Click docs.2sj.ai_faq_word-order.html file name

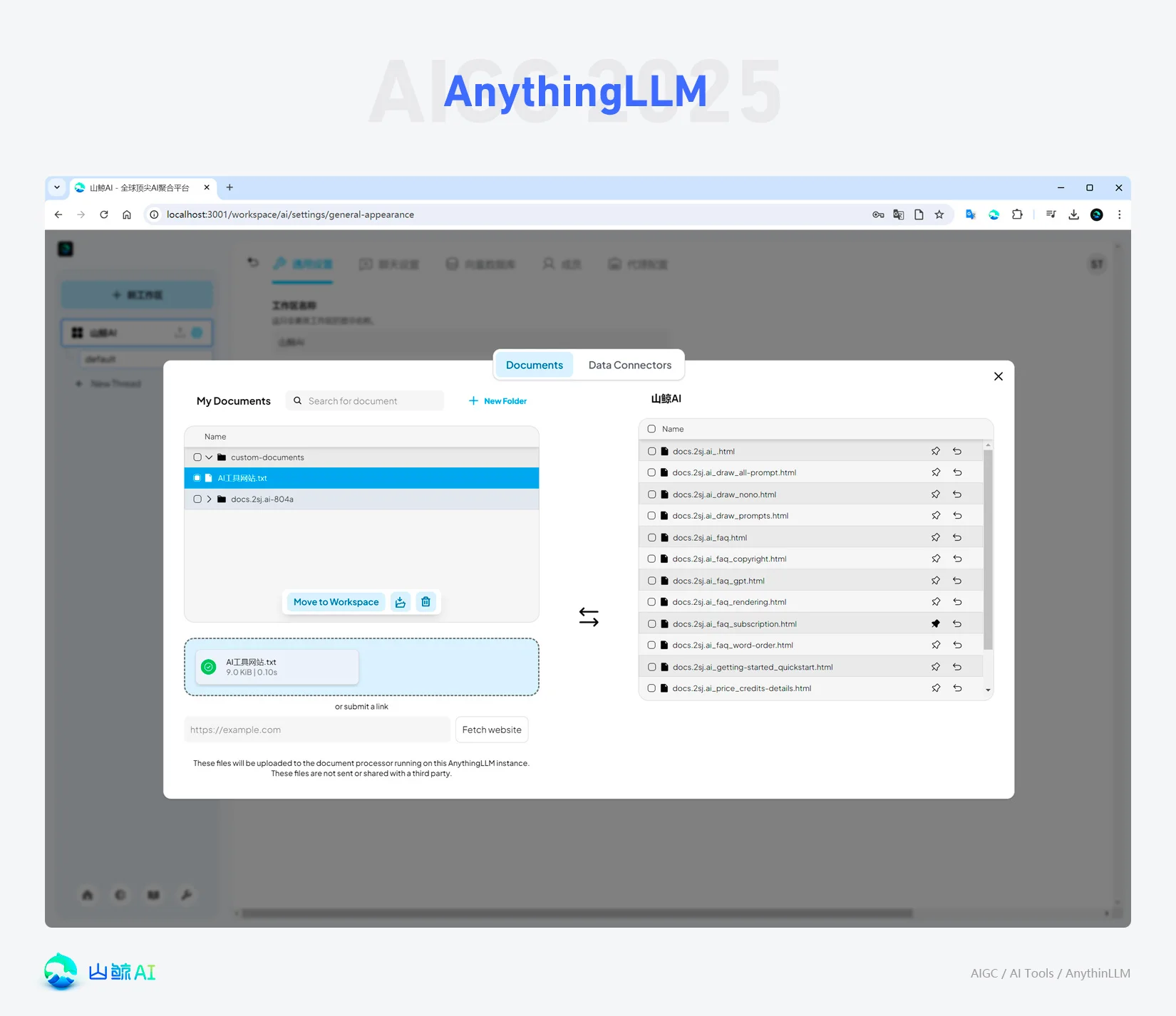click(733, 645)
